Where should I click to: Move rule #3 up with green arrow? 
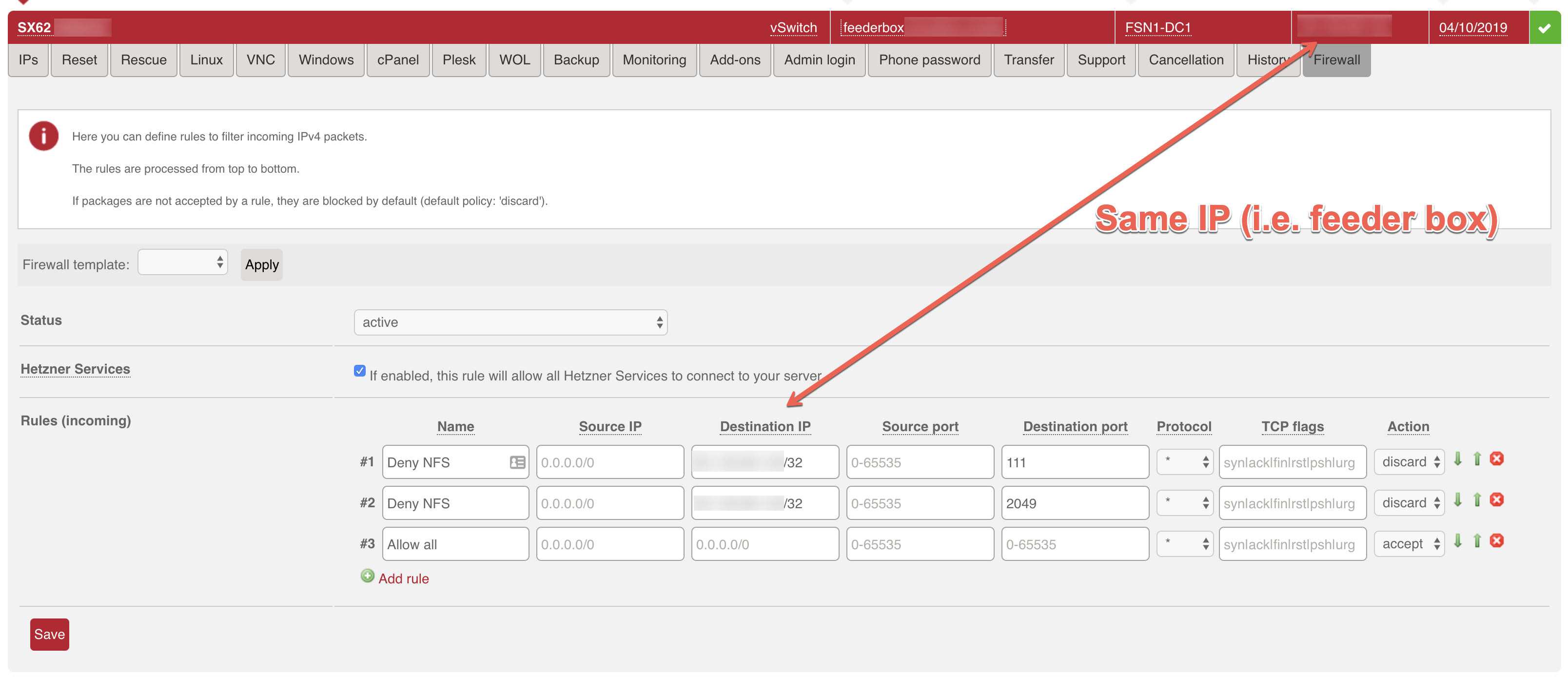1477,540
